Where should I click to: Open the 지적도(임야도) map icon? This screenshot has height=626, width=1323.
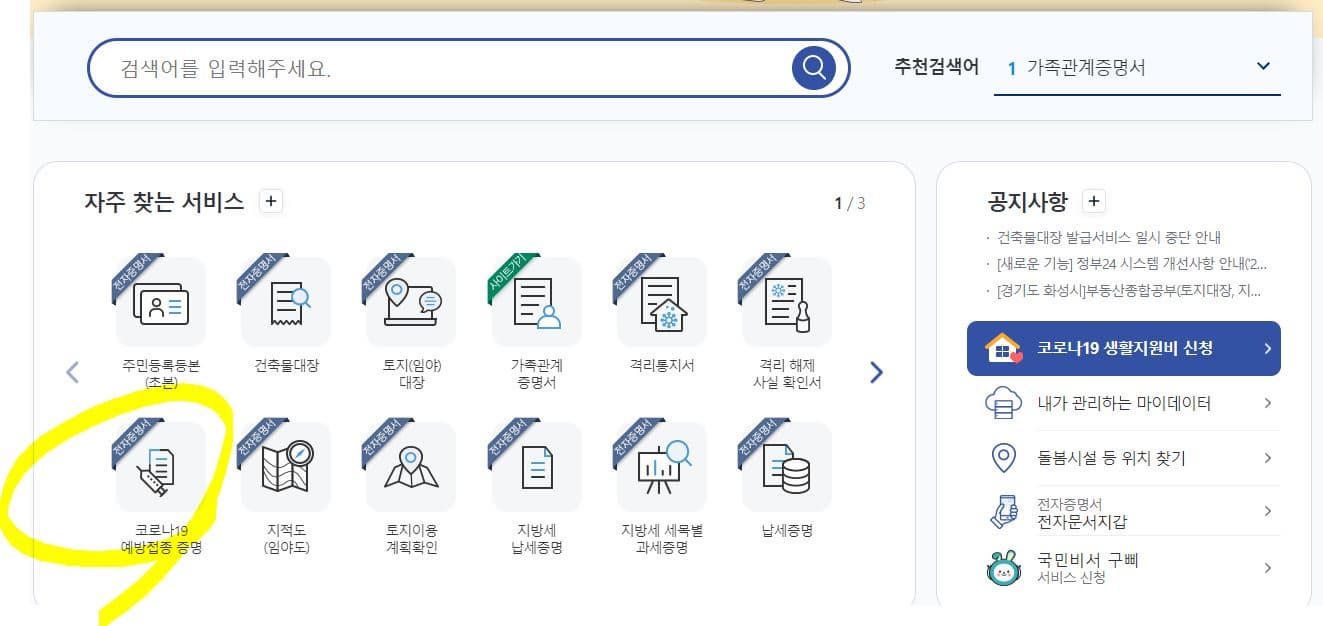[x=286, y=467]
